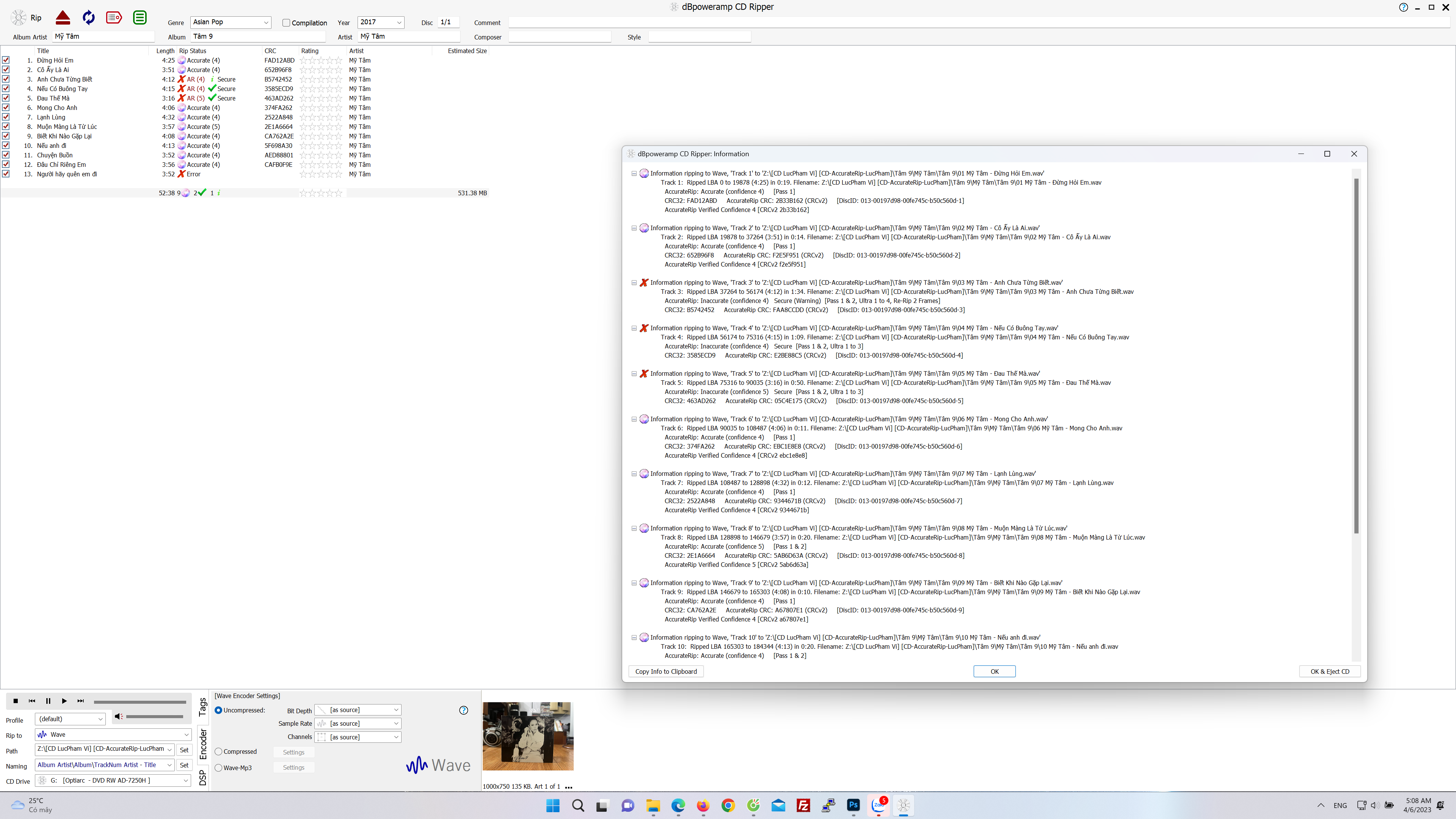This screenshot has height=819, width=1456.
Task: Stop playback
Action: [15, 701]
